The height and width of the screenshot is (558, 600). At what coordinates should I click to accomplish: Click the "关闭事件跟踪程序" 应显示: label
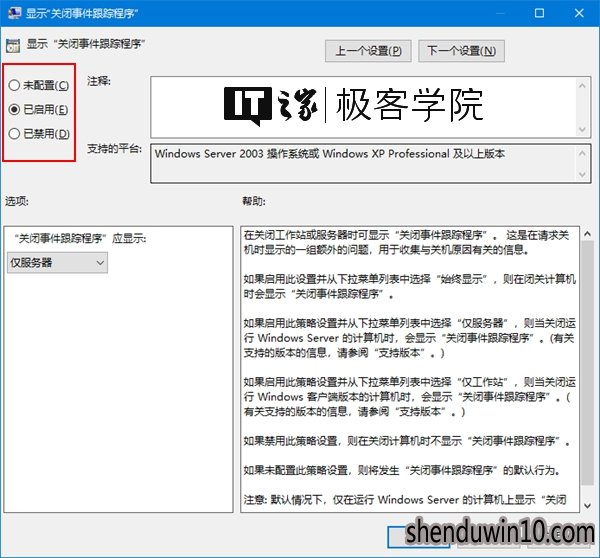pos(80,238)
